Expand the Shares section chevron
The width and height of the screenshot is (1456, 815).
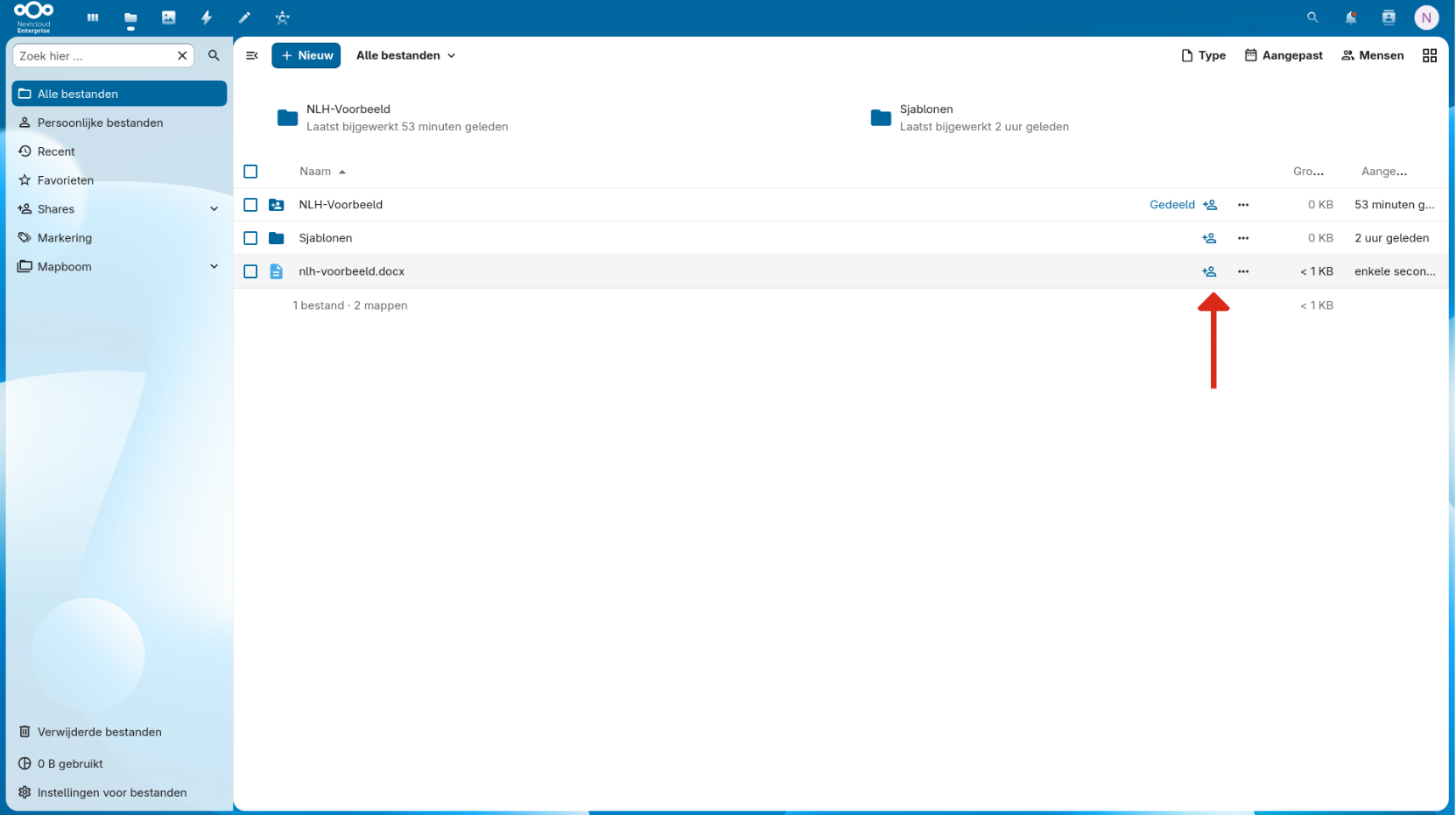(214, 209)
